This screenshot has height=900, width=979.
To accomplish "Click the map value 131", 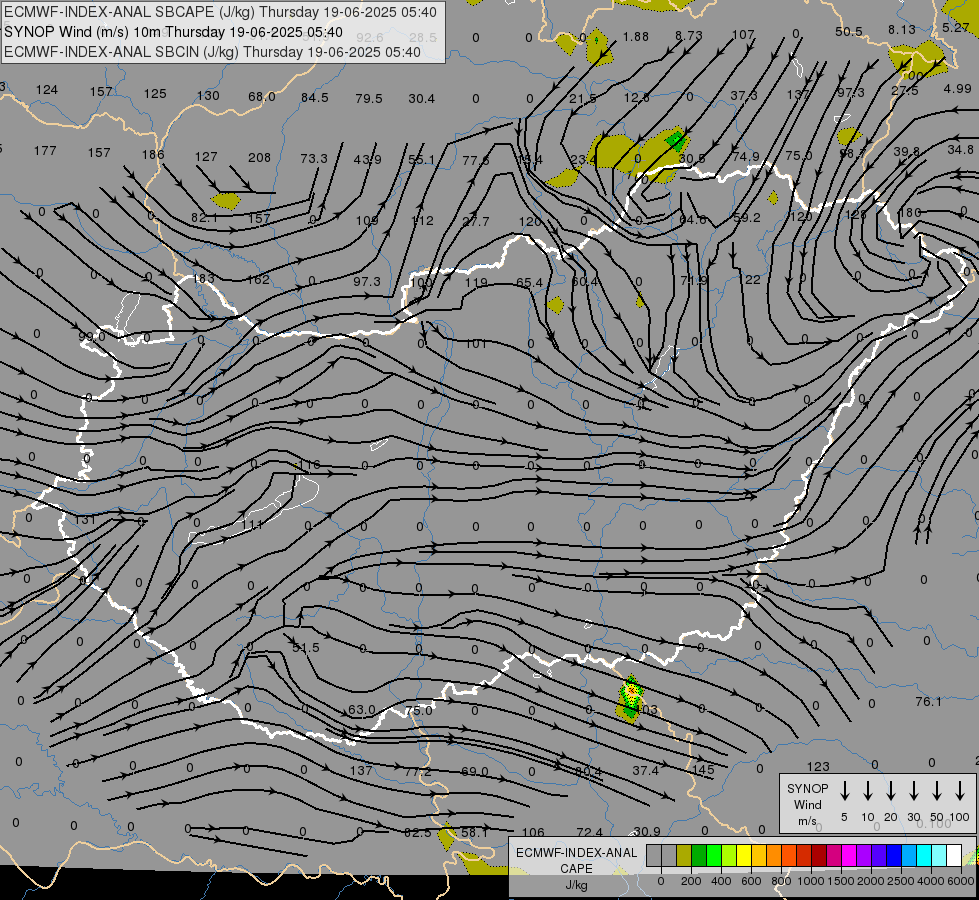I will pos(85,519).
